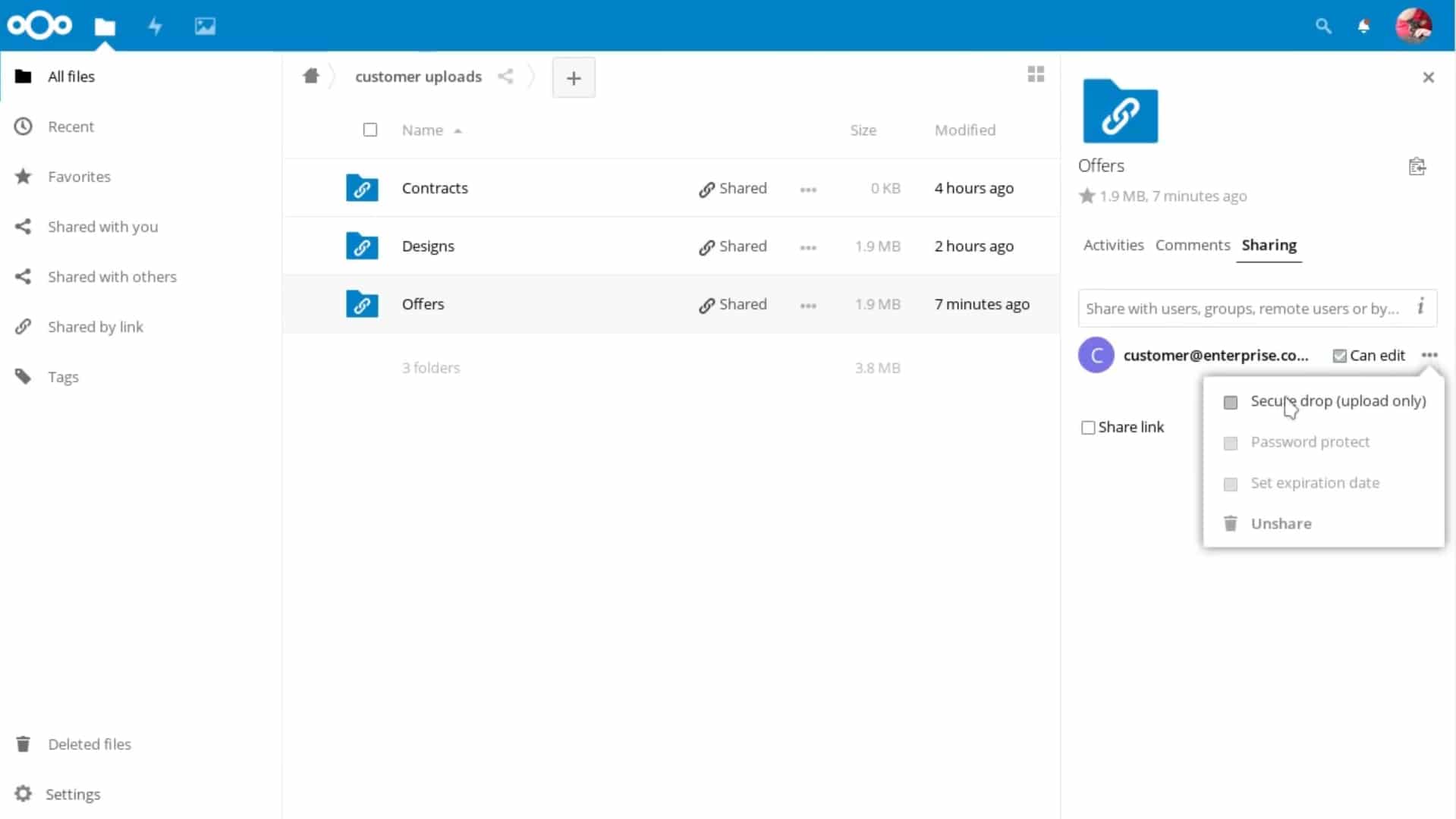The height and width of the screenshot is (819, 1456).
Task: Open All files in navigation
Action: [140, 76]
